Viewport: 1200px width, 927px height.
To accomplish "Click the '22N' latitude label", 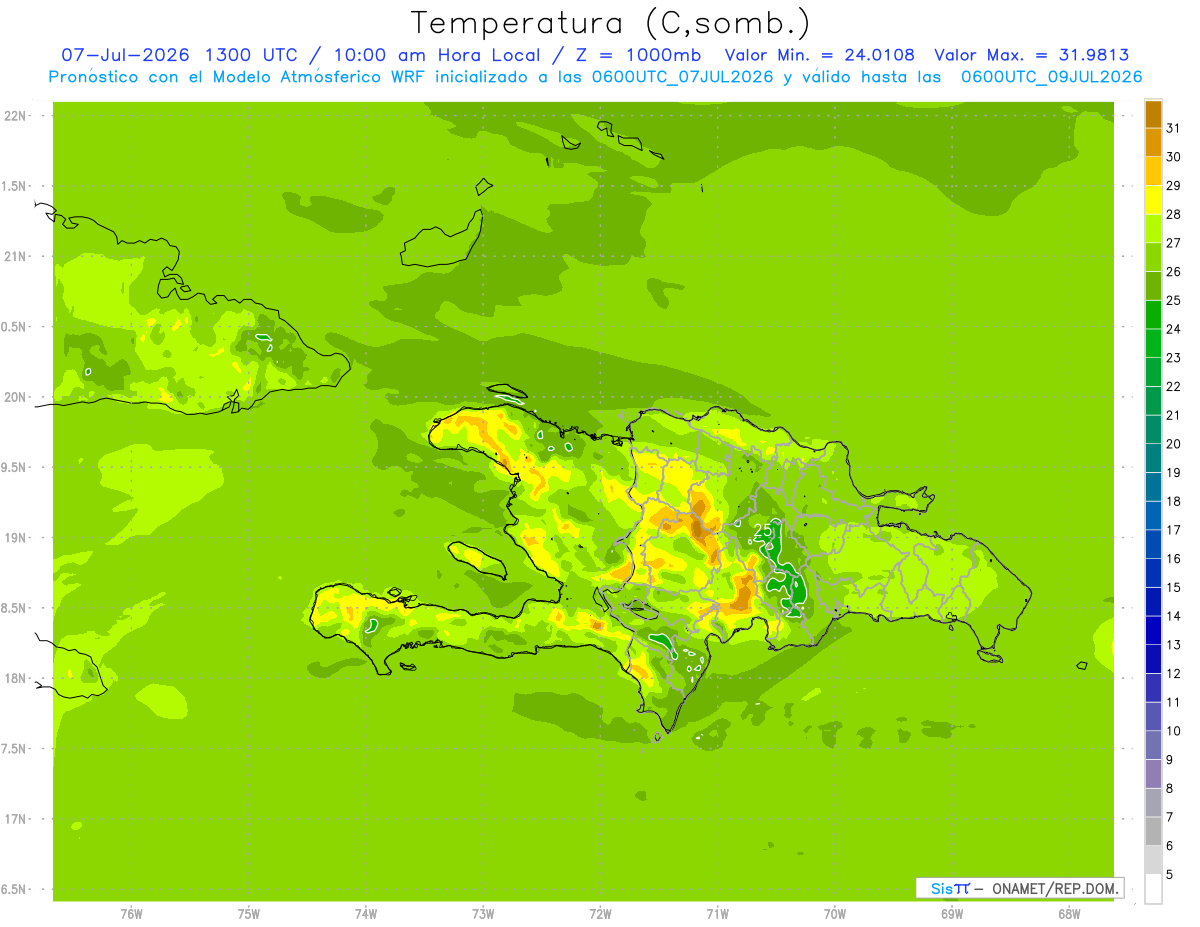I will pos(16,115).
